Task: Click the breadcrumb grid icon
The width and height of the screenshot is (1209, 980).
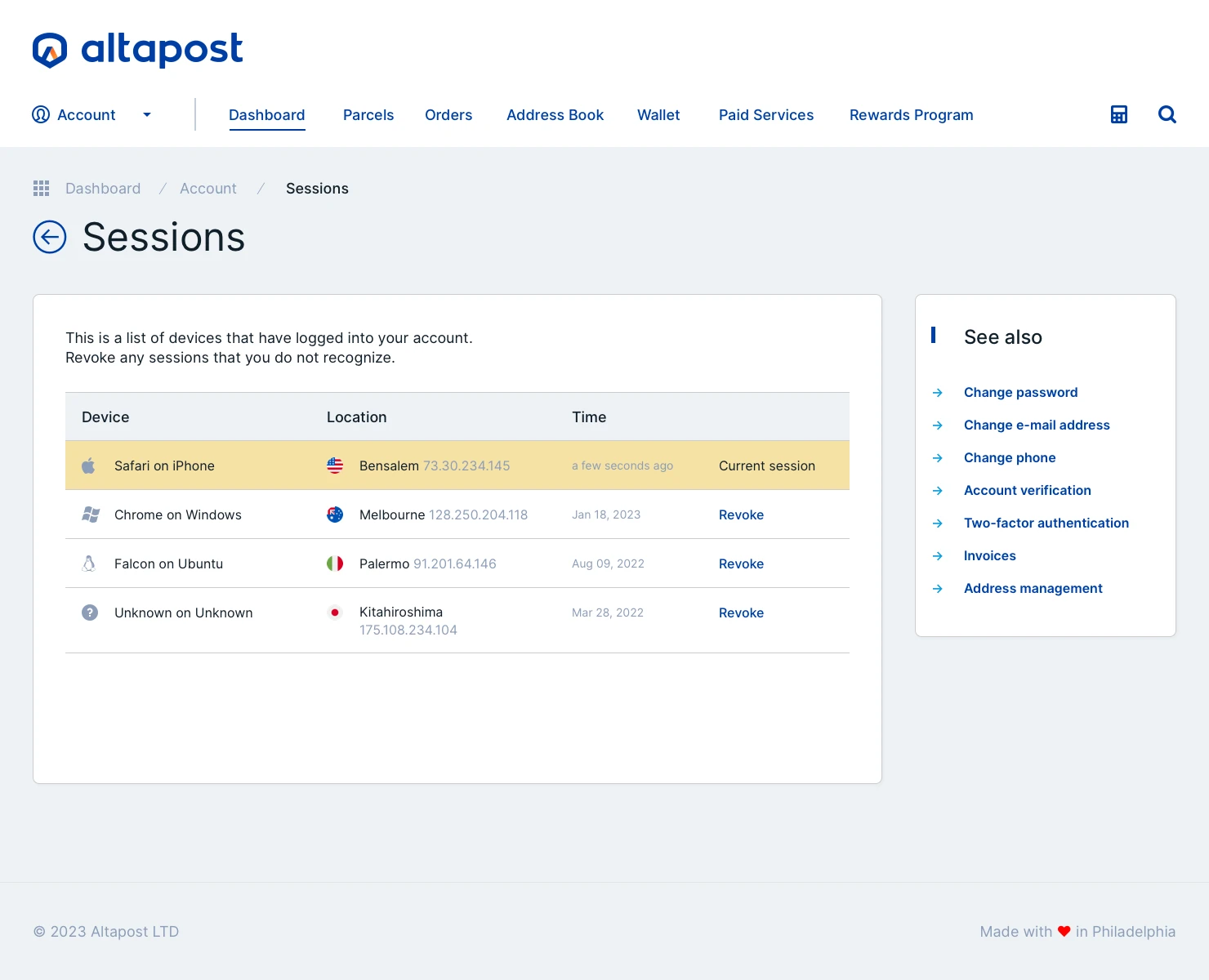Action: (42, 189)
